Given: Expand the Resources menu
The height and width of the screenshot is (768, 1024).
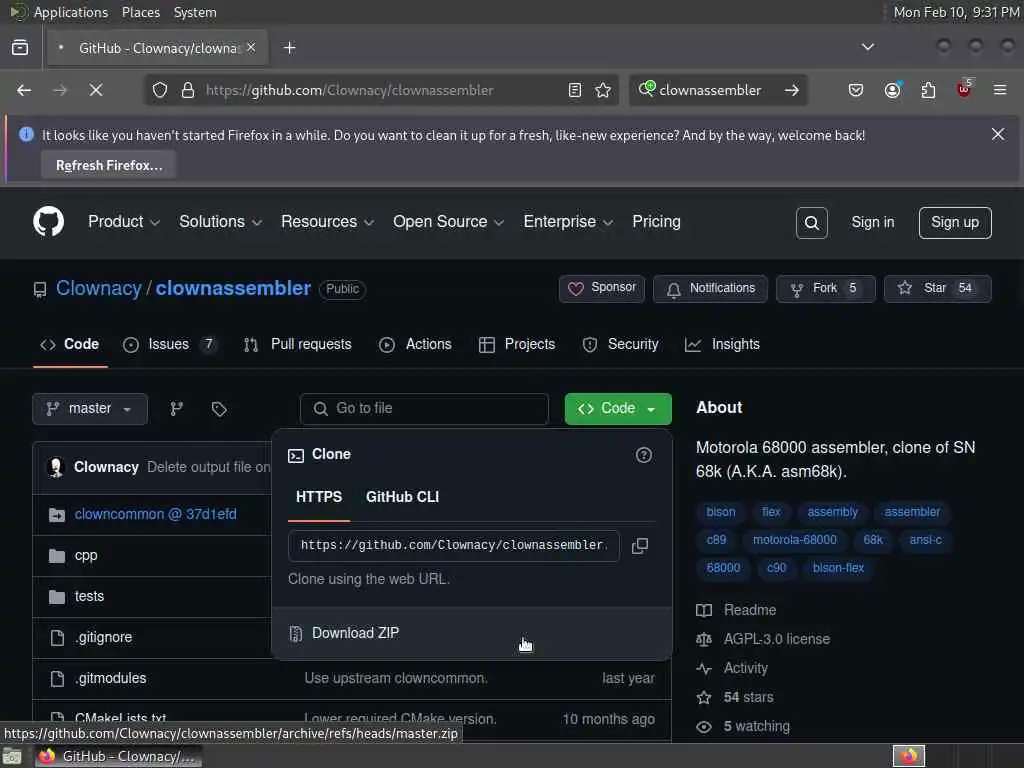Looking at the screenshot, I should point(328,222).
